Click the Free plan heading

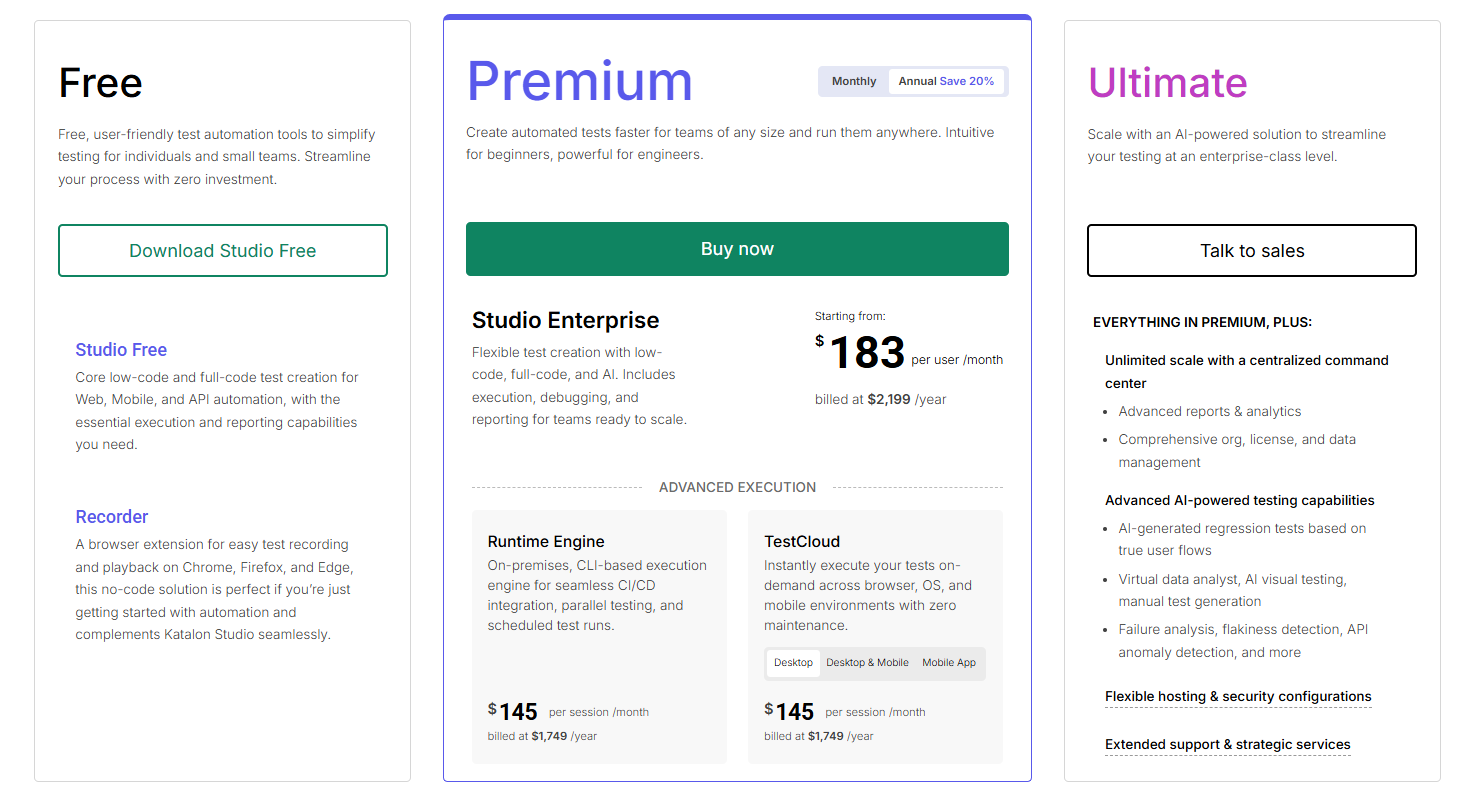[100, 83]
